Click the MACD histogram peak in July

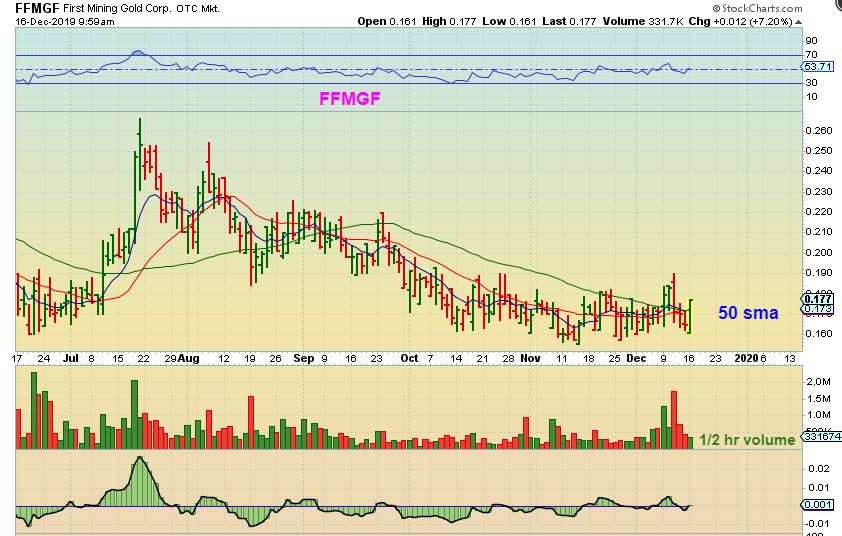pyautogui.click(x=140, y=458)
